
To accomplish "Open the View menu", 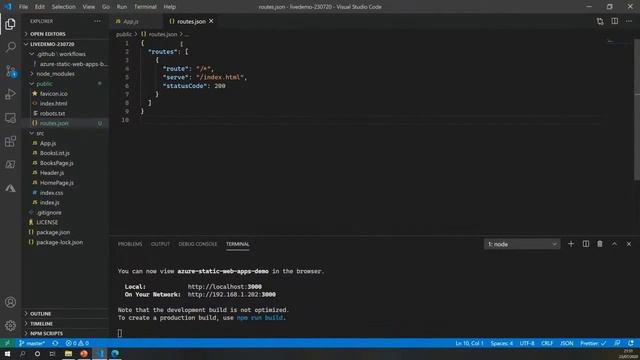I will (89, 7).
